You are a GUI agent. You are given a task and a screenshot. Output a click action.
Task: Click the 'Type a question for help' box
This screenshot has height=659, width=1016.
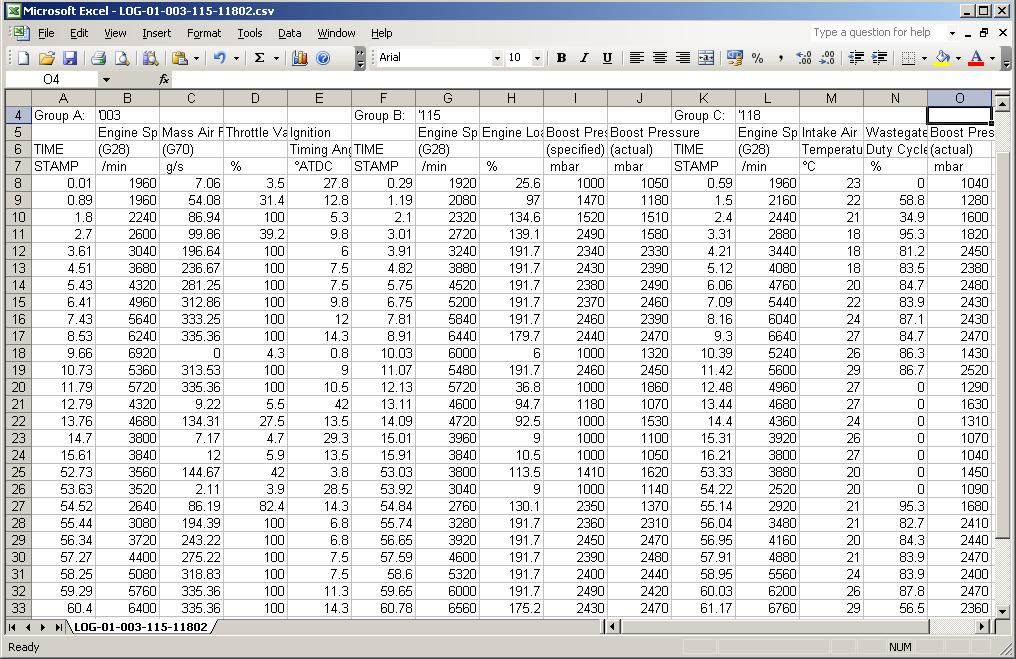tap(875, 33)
